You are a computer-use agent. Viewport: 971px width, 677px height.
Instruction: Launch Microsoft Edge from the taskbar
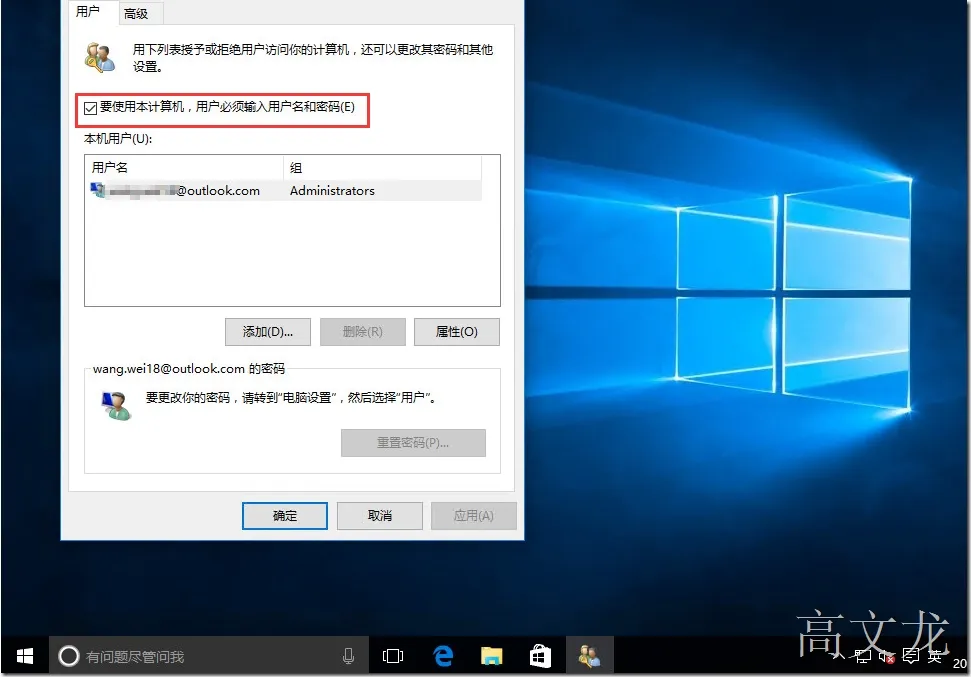443,656
